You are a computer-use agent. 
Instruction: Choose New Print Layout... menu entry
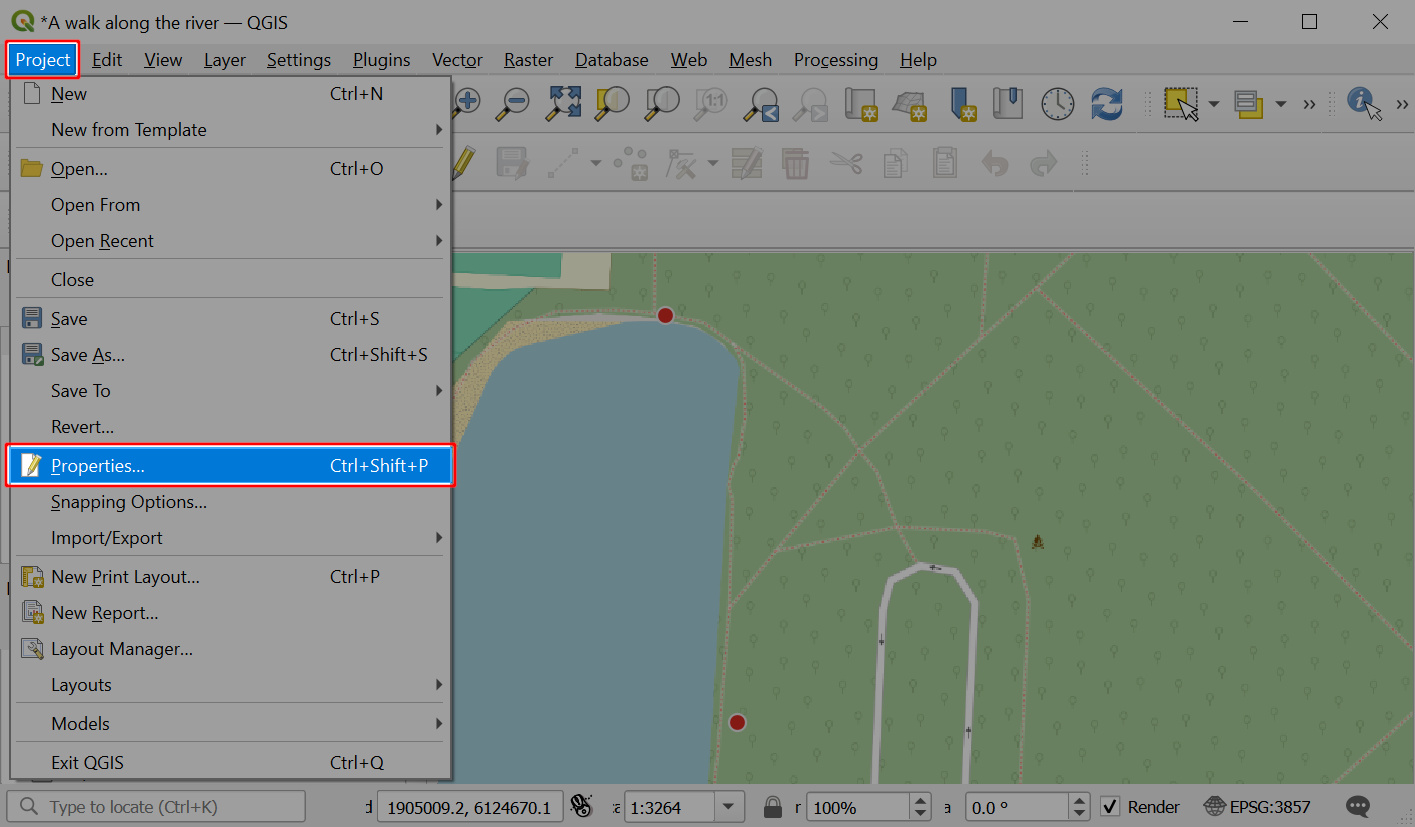(x=231, y=577)
